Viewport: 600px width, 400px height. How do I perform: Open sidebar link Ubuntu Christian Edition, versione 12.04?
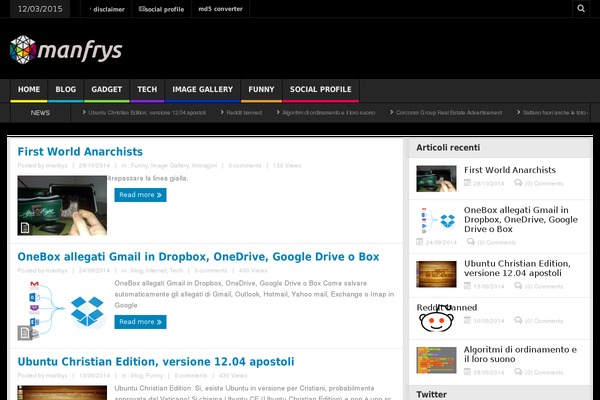pyautogui.click(x=517, y=268)
